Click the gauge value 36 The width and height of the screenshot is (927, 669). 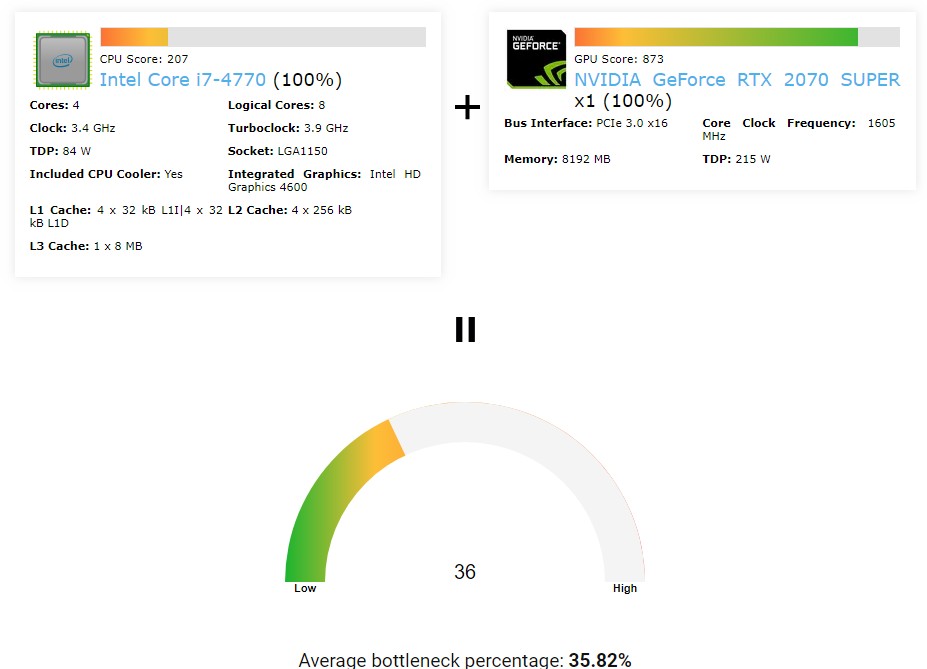click(x=465, y=571)
